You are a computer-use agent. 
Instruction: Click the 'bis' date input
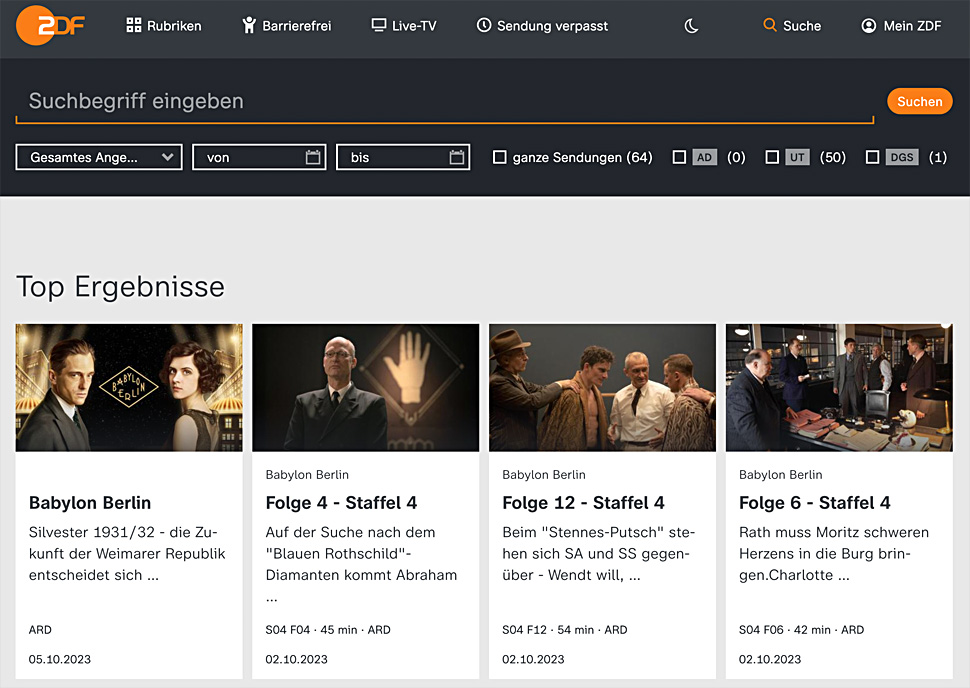(x=403, y=157)
